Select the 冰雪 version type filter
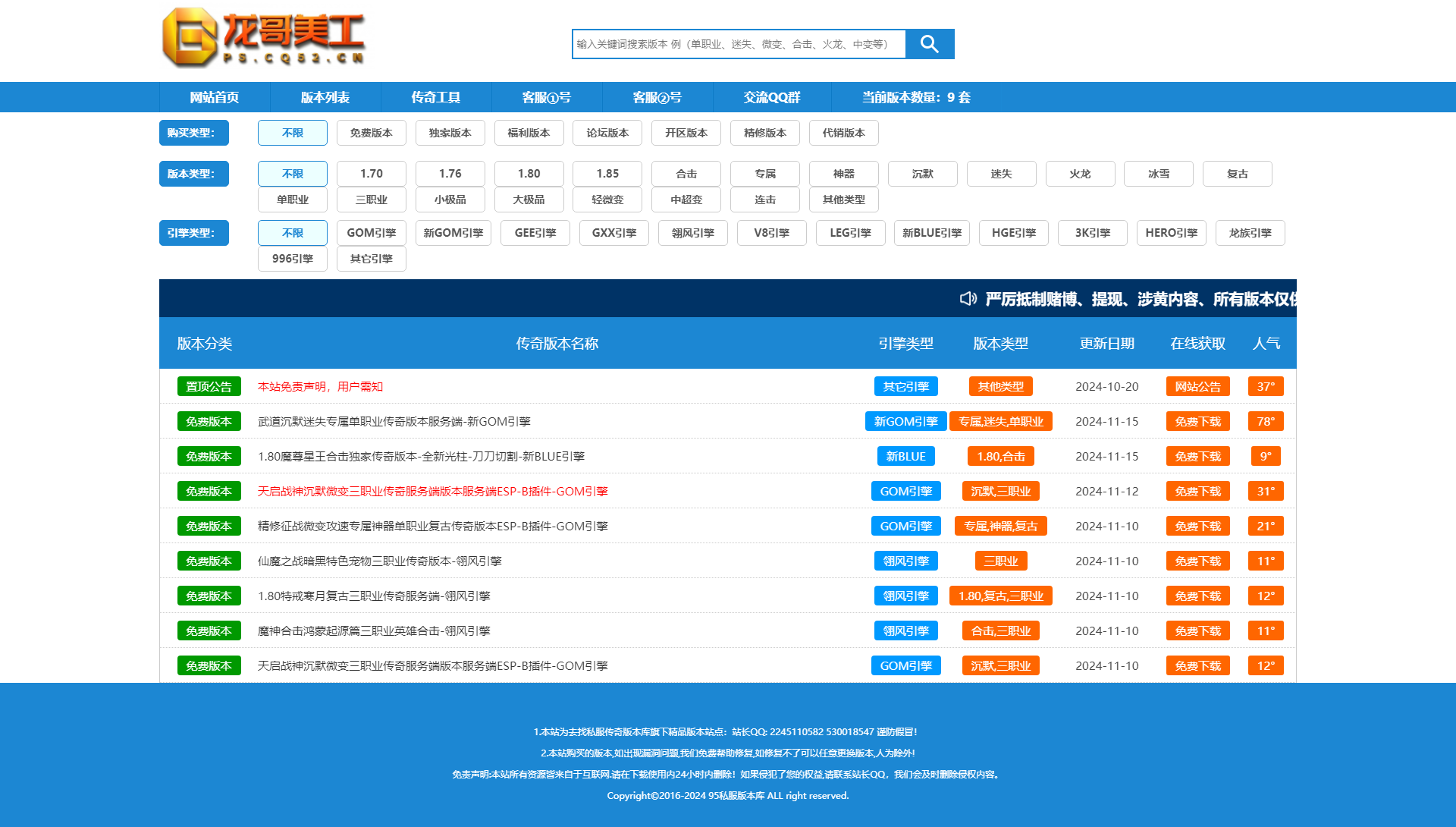Image resolution: width=1456 pixels, height=827 pixels. pyautogui.click(x=1159, y=174)
